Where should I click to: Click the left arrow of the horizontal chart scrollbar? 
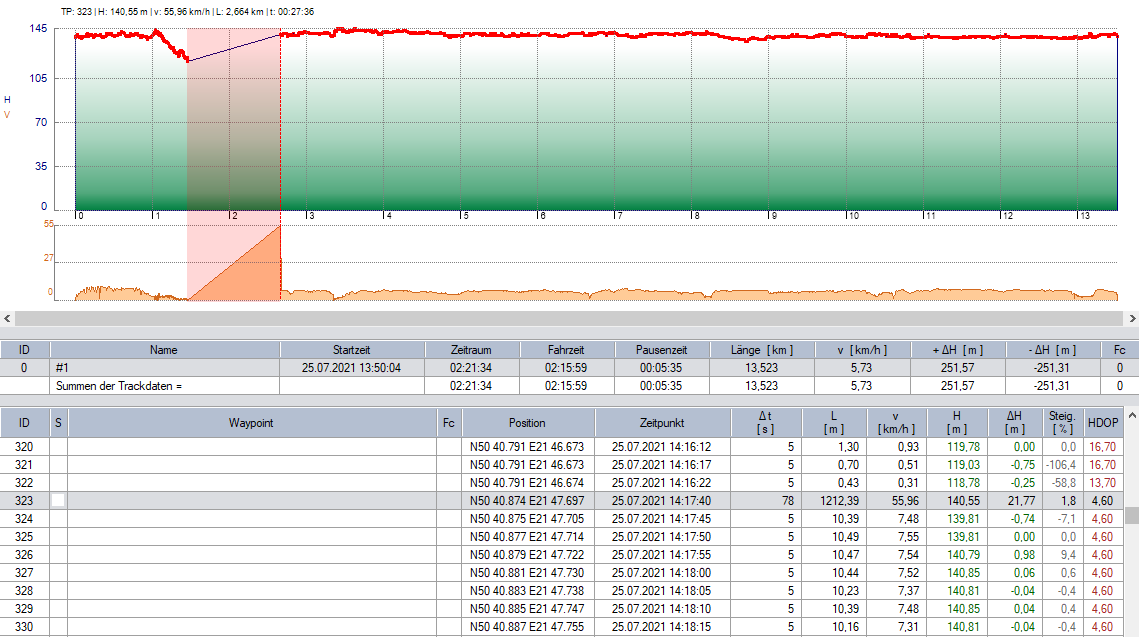pos(8,318)
